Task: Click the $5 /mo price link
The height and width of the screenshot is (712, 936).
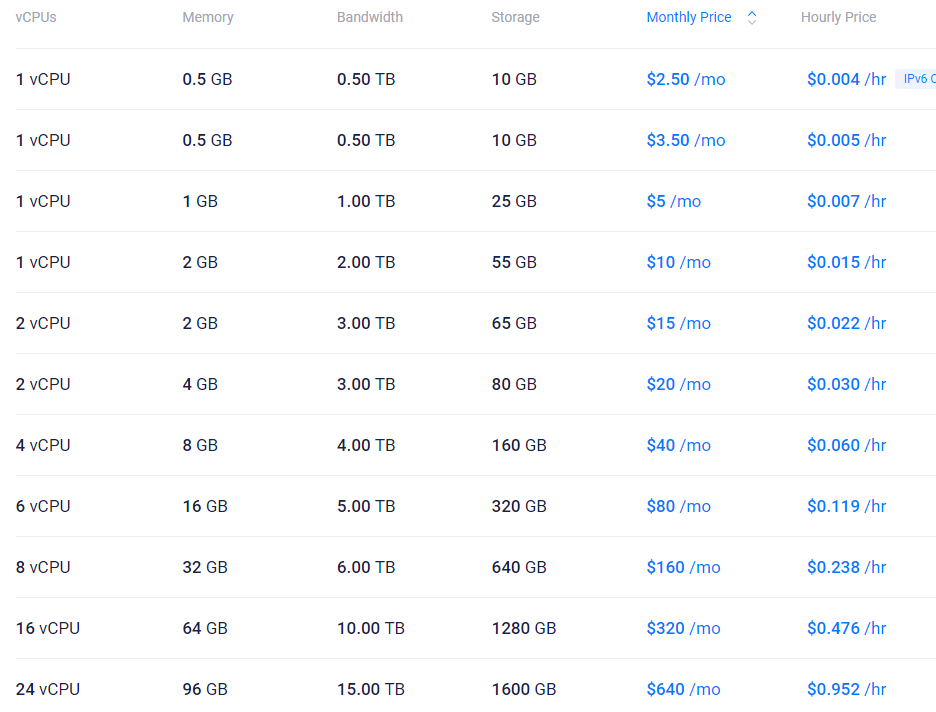Action: [x=673, y=201]
